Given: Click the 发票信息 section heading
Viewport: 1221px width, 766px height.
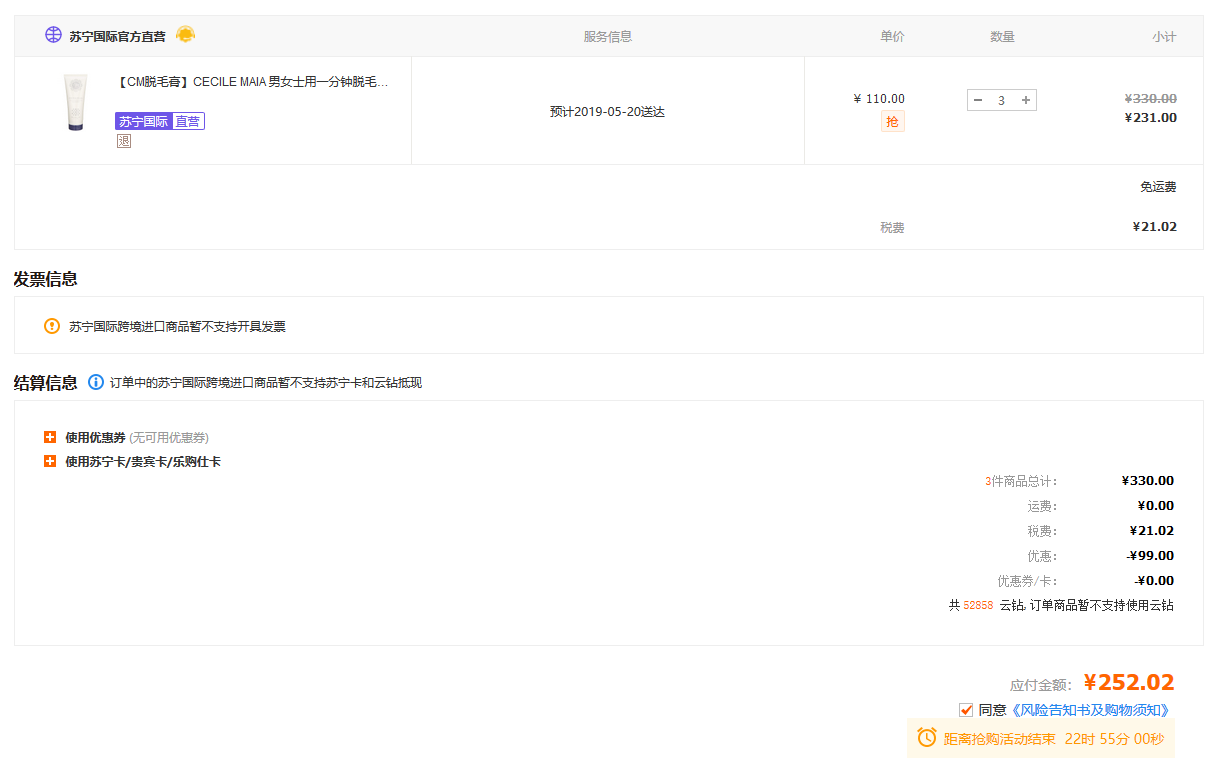Looking at the screenshot, I should [x=46, y=279].
